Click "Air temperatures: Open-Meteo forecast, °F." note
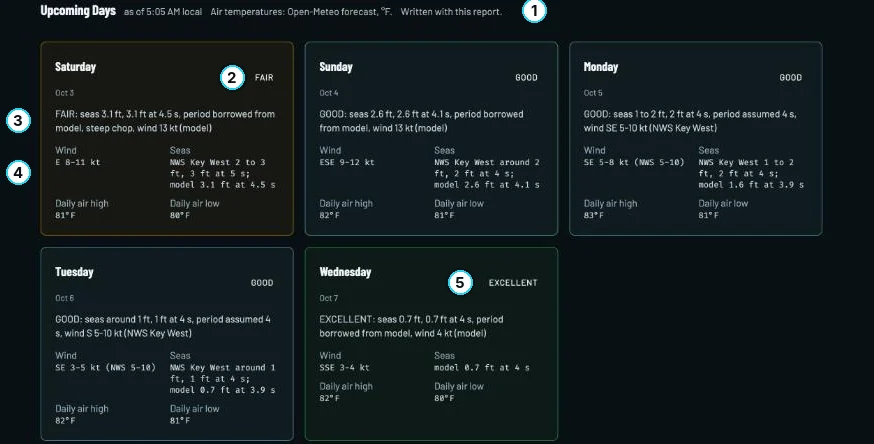This screenshot has height=444, width=874. point(301,12)
